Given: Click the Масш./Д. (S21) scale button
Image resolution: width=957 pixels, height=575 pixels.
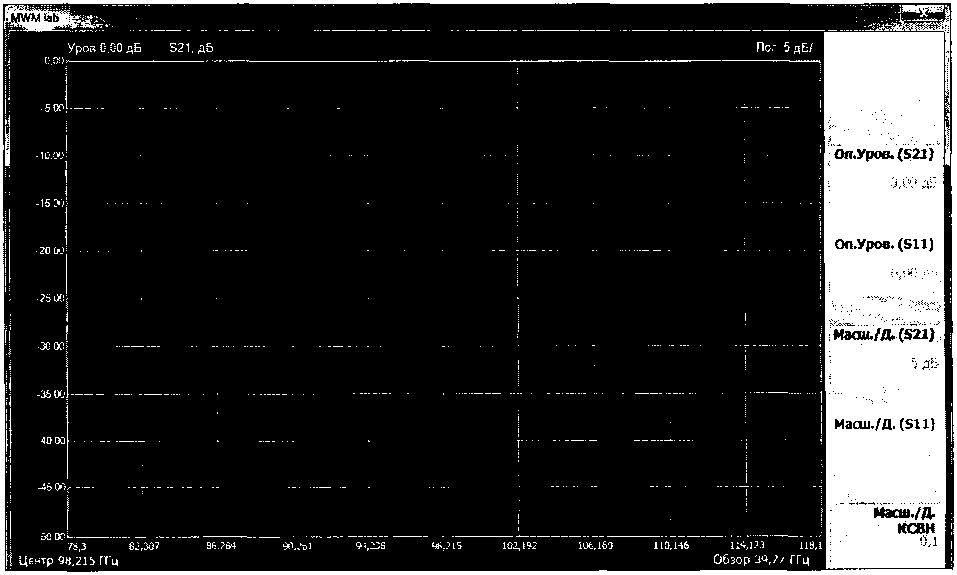Looking at the screenshot, I should pyautogui.click(x=884, y=335).
